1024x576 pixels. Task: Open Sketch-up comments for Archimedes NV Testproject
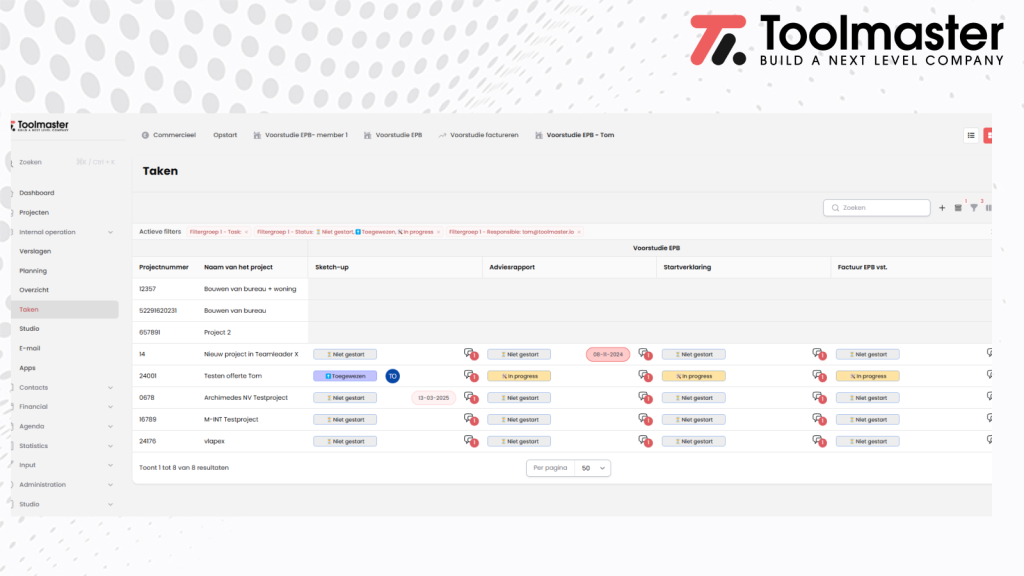[x=471, y=397]
